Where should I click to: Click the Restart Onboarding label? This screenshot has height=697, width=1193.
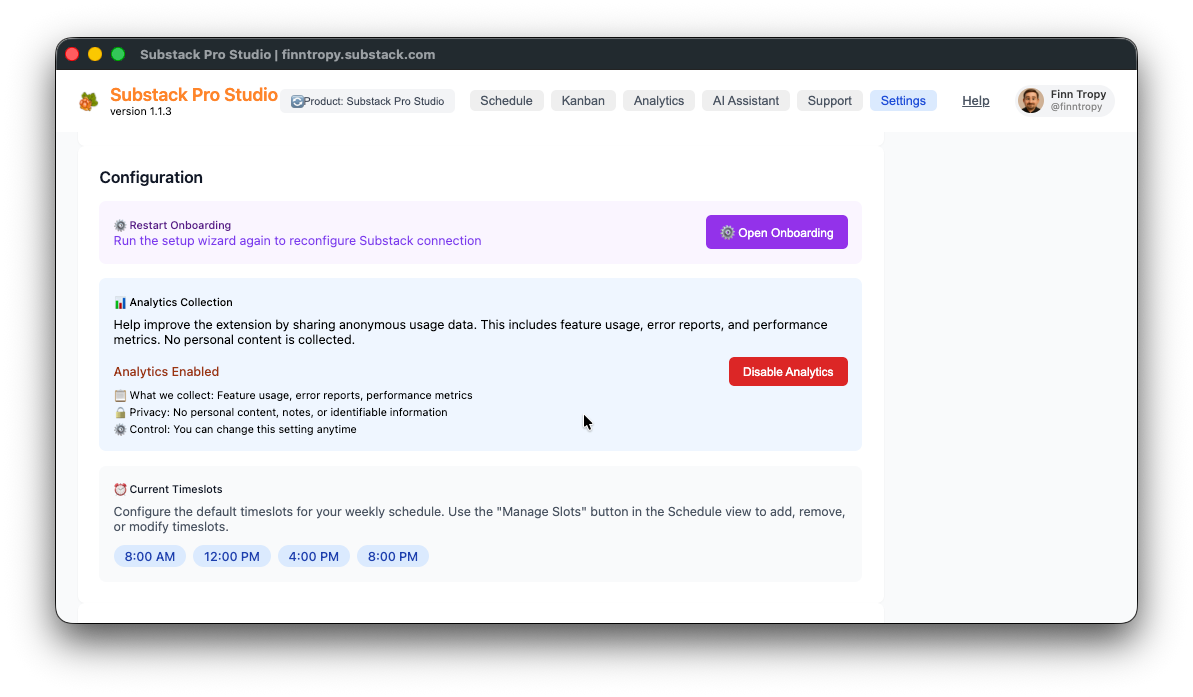pyautogui.click(x=180, y=225)
